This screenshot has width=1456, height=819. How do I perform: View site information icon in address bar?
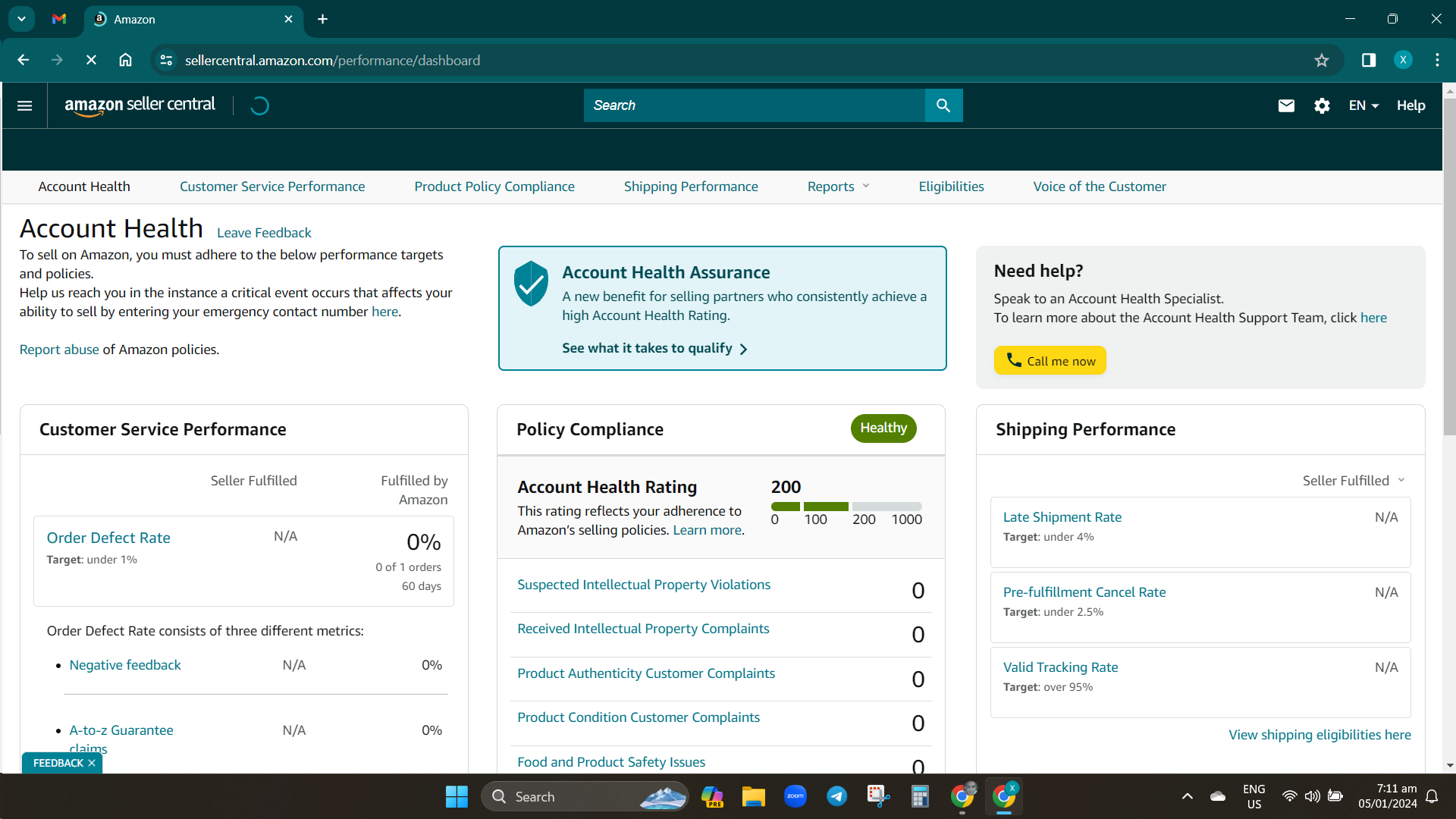(x=166, y=60)
